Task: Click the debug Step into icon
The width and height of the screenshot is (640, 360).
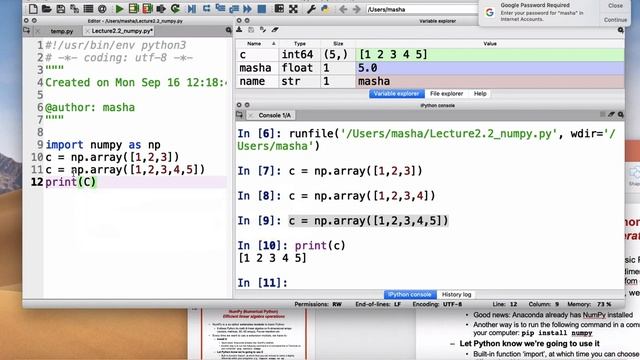Action: [x=220, y=9]
